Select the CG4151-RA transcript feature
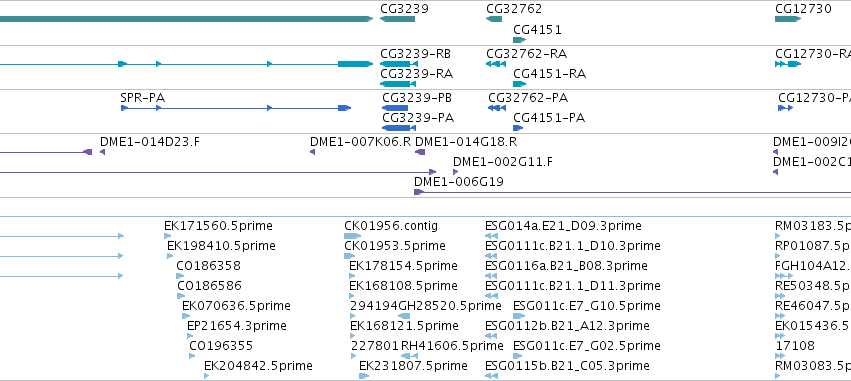851x381 pixels. [x=519, y=84]
